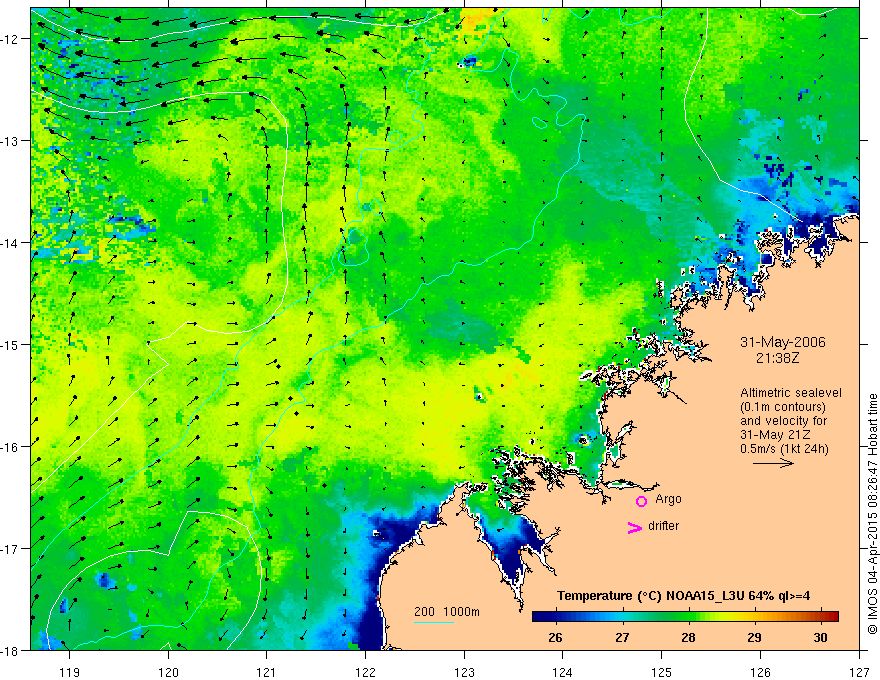Click longitude axis label 124
Image resolution: width=880 pixels, height=680 pixels.
[563, 672]
